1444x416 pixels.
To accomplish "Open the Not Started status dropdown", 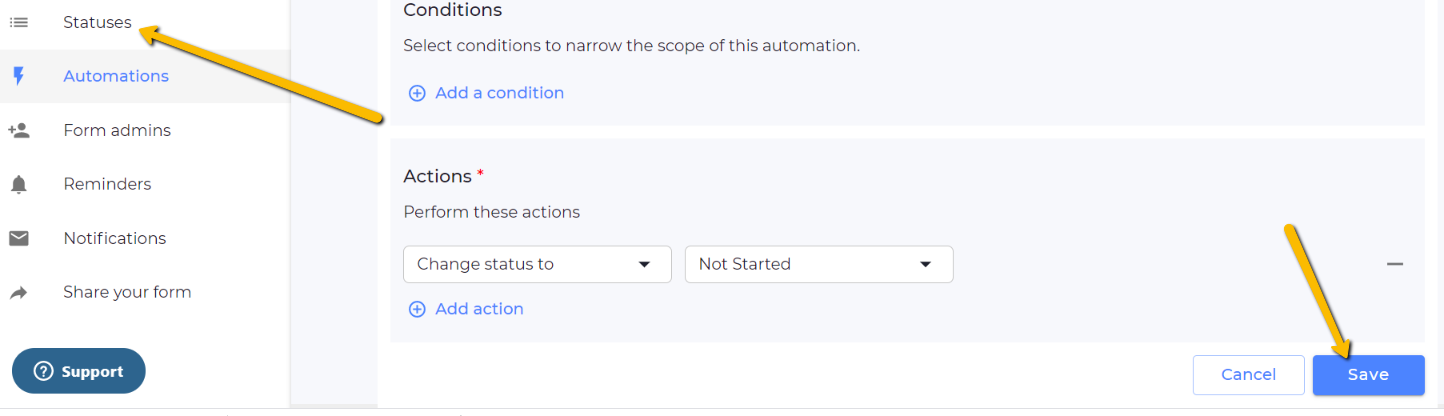I will pyautogui.click(x=818, y=264).
